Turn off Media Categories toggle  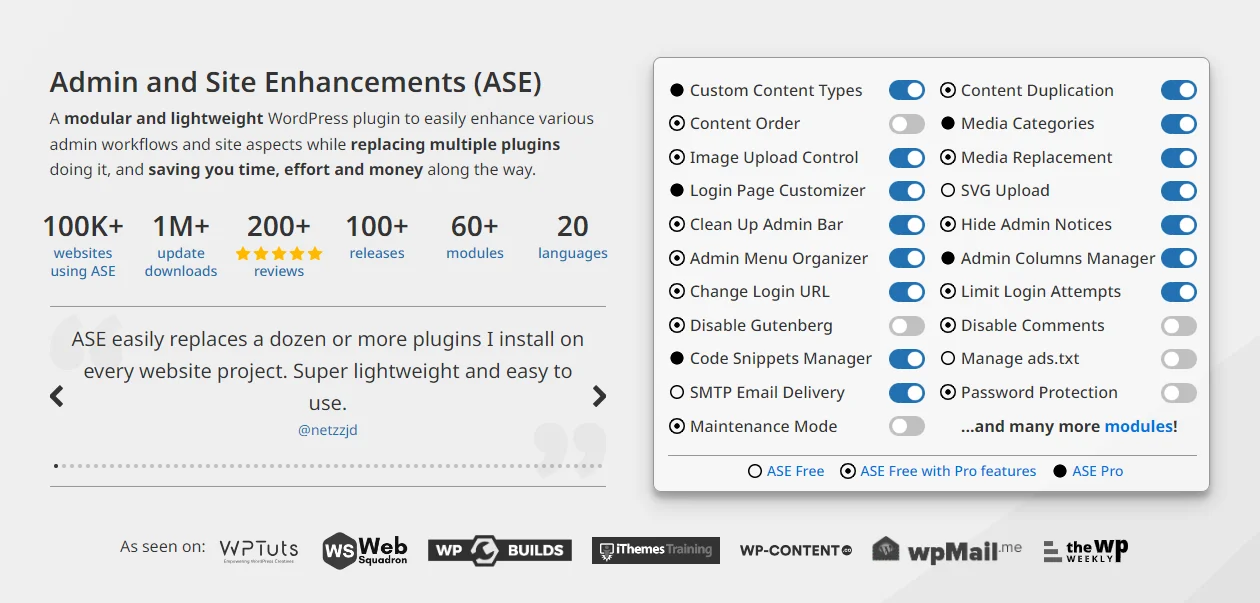[x=1179, y=124]
